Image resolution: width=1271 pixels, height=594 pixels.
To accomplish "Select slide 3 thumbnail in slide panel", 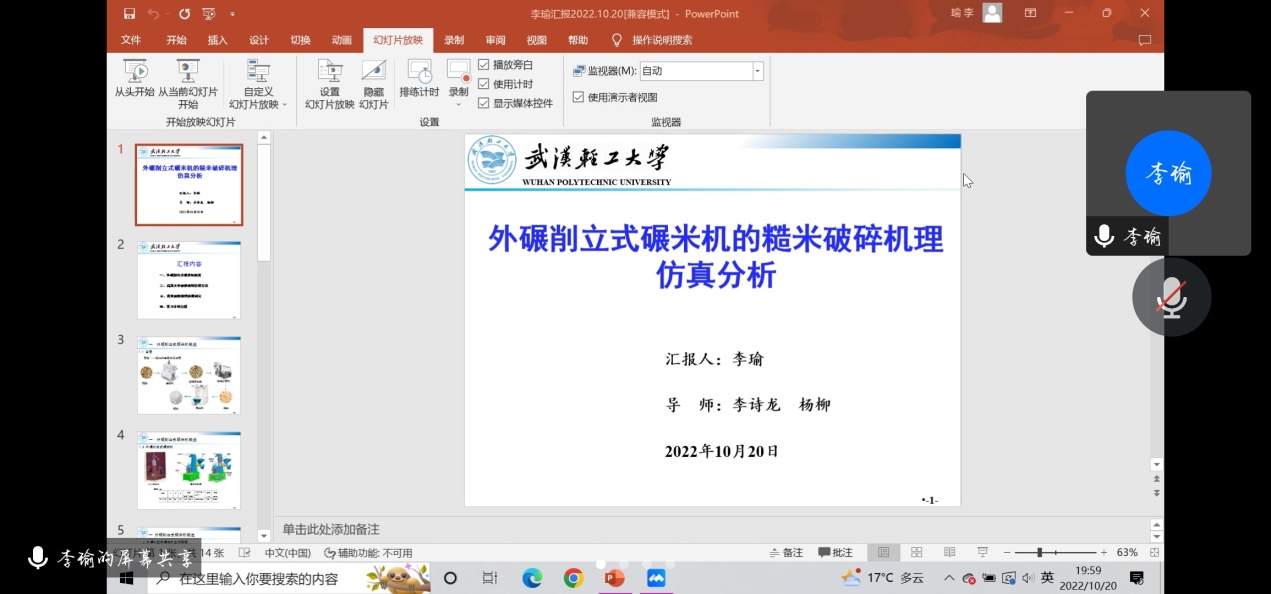I will 189,375.
